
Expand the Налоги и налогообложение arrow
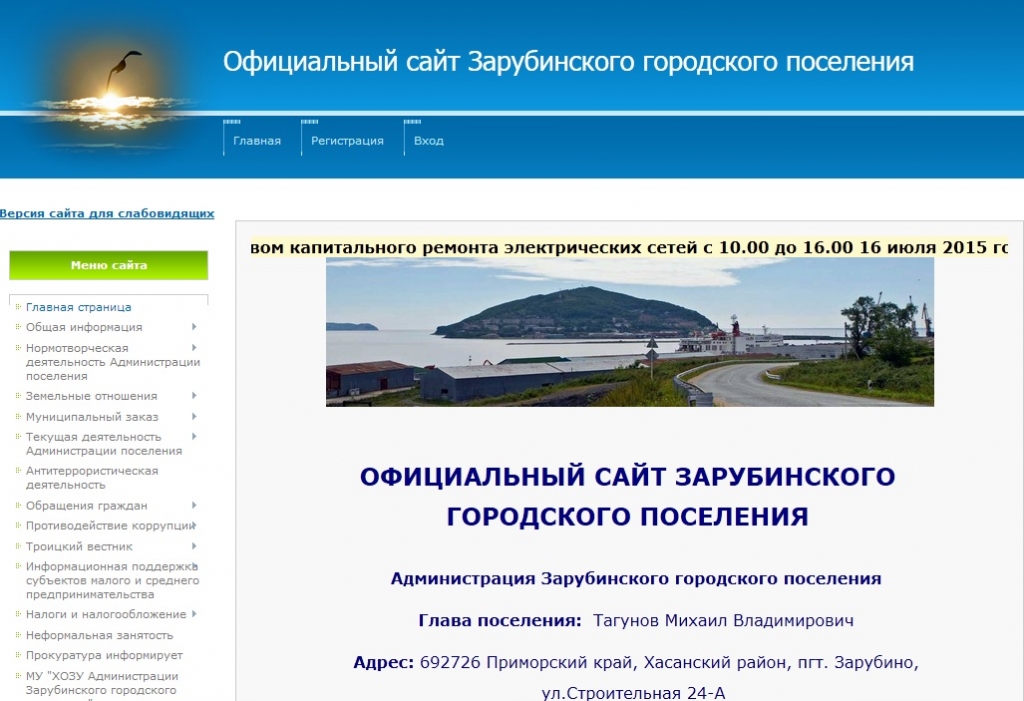click(194, 614)
